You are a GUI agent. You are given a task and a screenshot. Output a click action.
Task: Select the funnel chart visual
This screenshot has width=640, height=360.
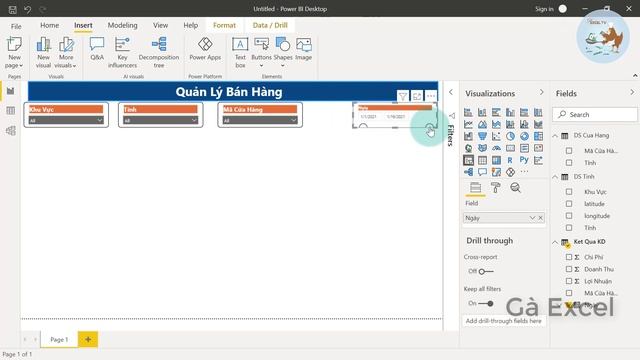pos(482,136)
